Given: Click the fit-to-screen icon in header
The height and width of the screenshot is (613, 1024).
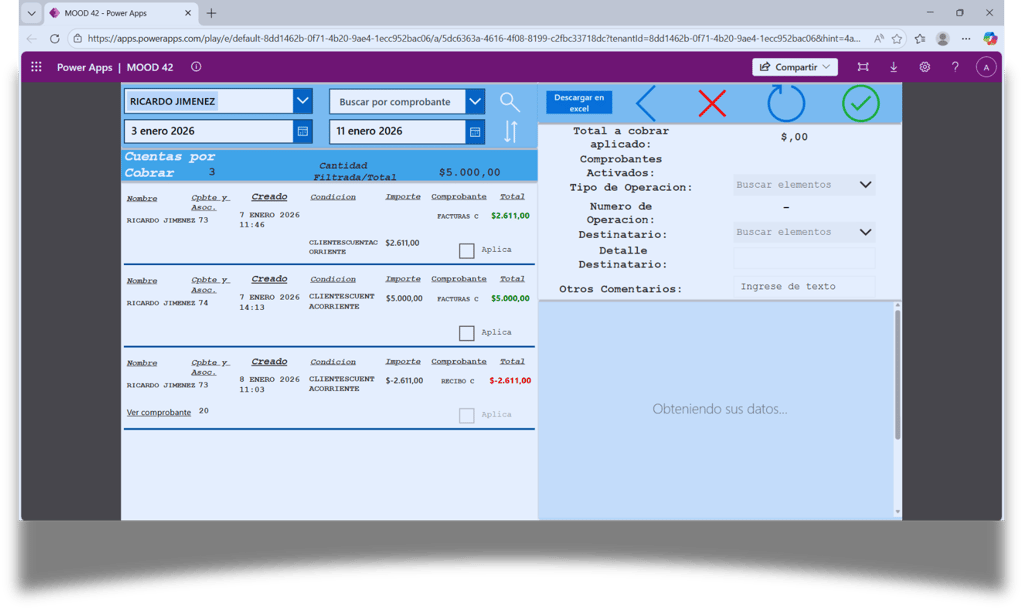Looking at the screenshot, I should pos(863,67).
